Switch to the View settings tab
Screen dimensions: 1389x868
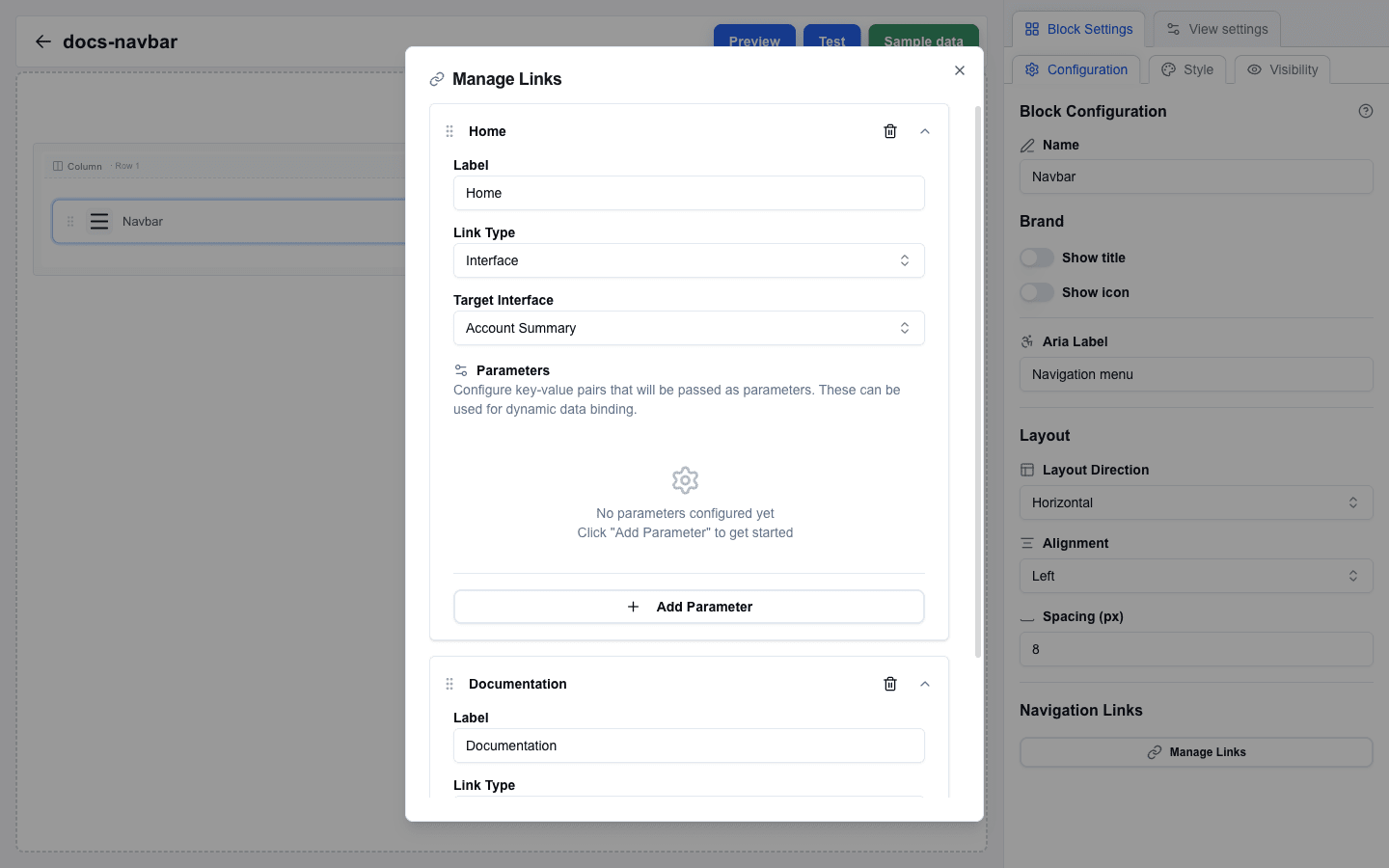[x=1217, y=29]
